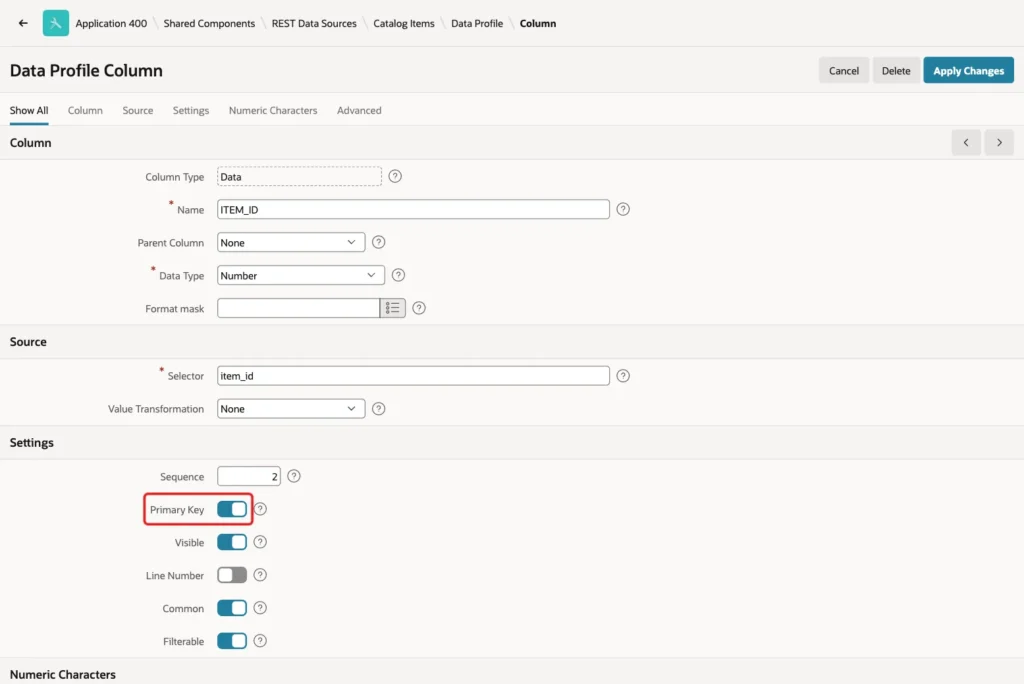
Task: Go to the next column
Action: pyautogui.click(x=999, y=142)
